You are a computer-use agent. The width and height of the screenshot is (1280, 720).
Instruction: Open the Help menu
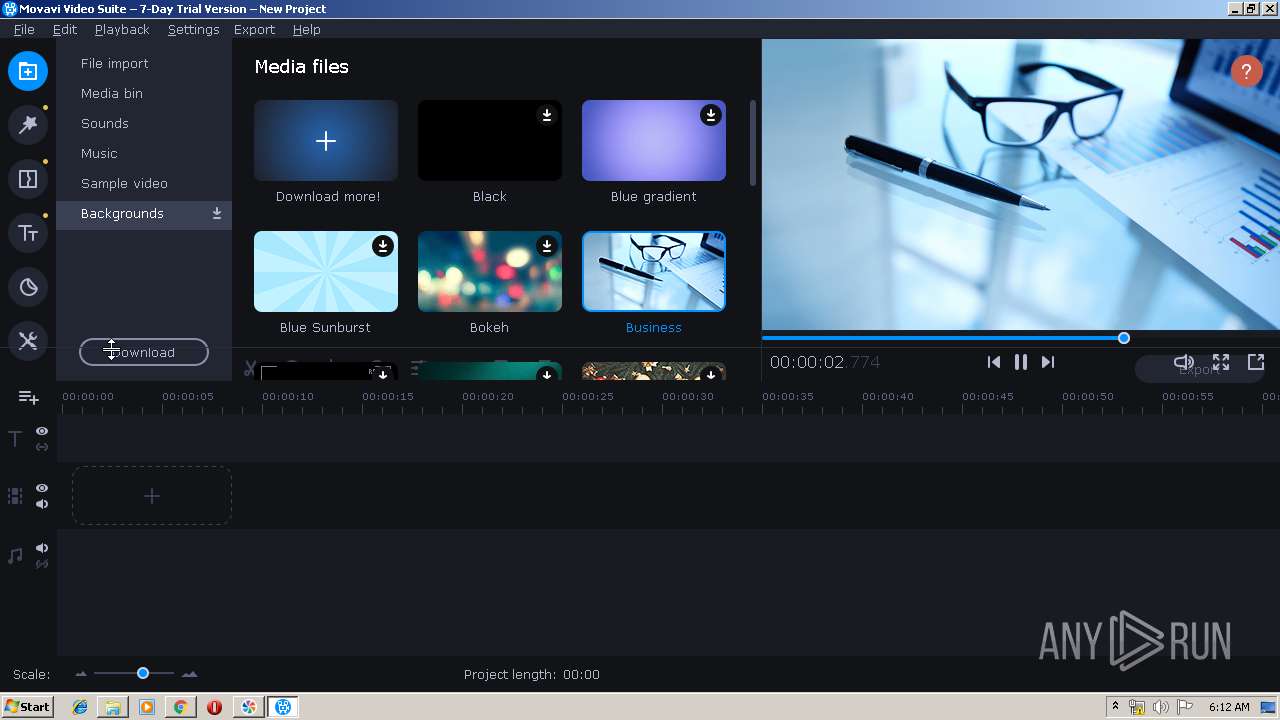point(306,29)
